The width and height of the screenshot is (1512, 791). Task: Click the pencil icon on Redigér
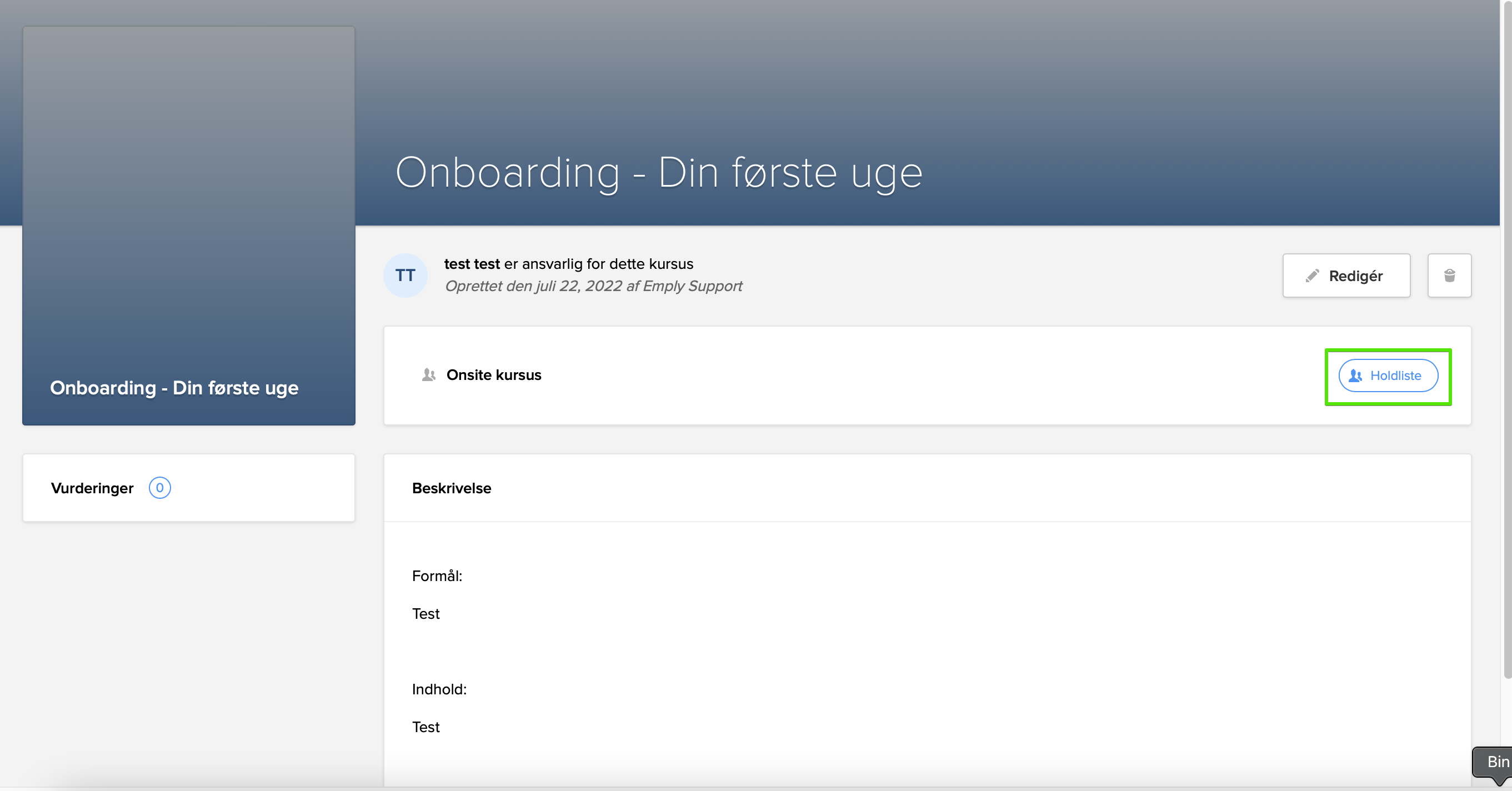coord(1312,276)
